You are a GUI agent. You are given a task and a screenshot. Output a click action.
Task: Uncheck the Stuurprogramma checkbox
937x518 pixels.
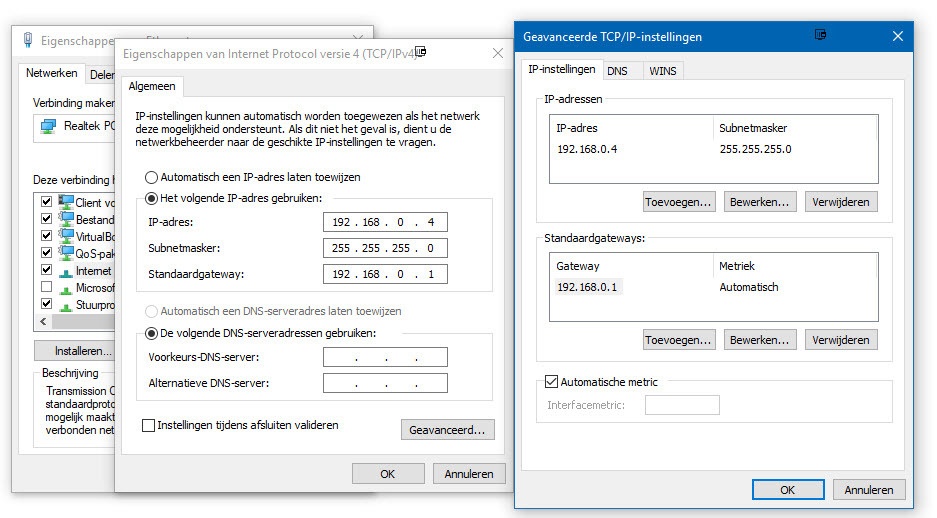tap(46, 304)
